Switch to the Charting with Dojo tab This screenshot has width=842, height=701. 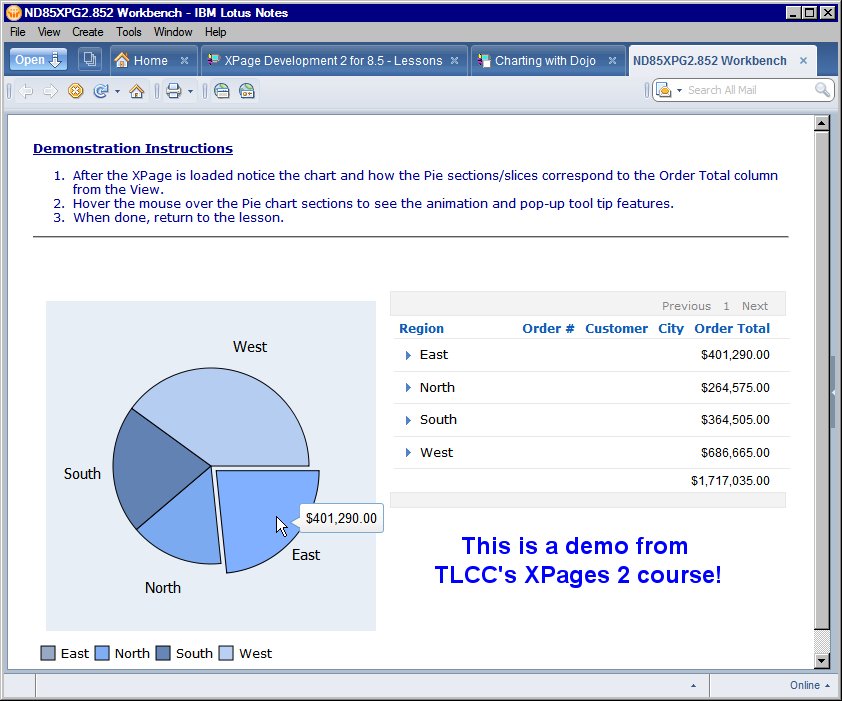coord(545,59)
